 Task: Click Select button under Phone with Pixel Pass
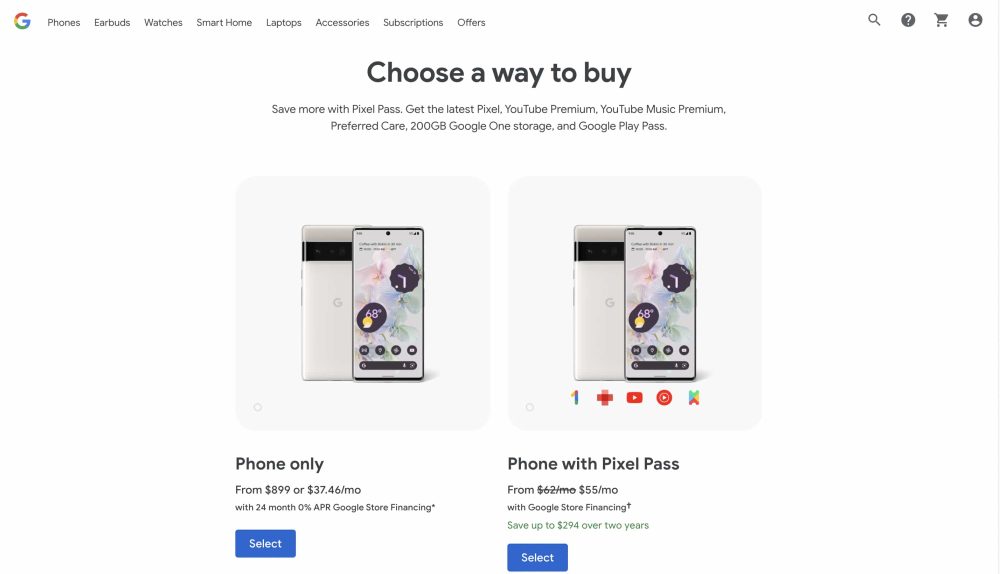click(x=538, y=557)
